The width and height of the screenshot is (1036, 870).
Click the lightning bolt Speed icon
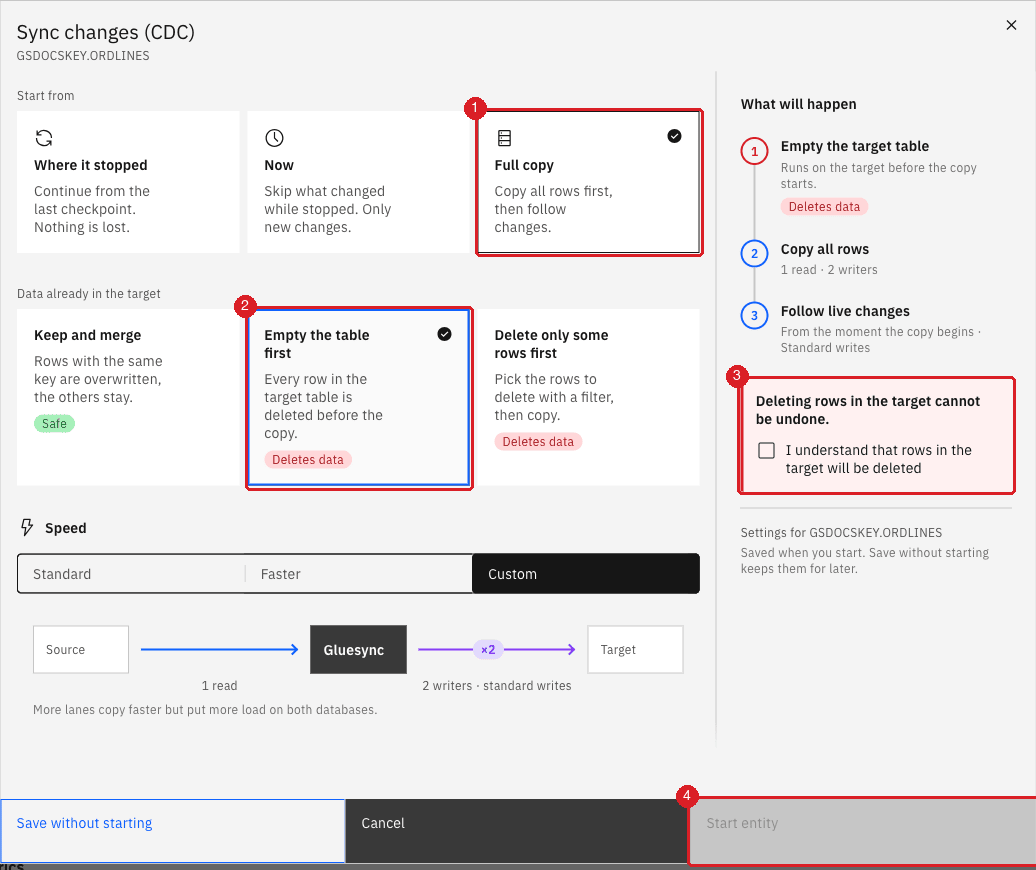(x=27, y=527)
